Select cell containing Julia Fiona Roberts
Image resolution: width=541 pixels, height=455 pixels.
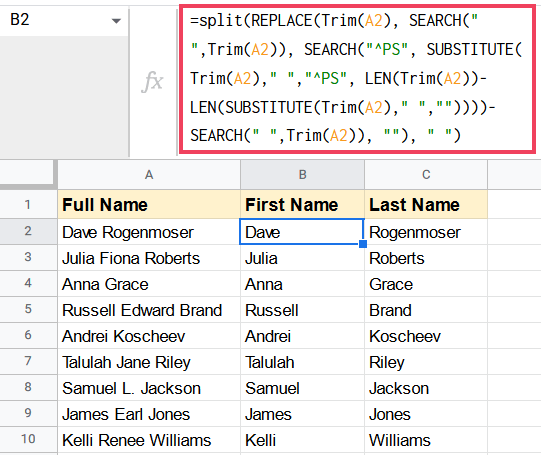[x=149, y=258]
